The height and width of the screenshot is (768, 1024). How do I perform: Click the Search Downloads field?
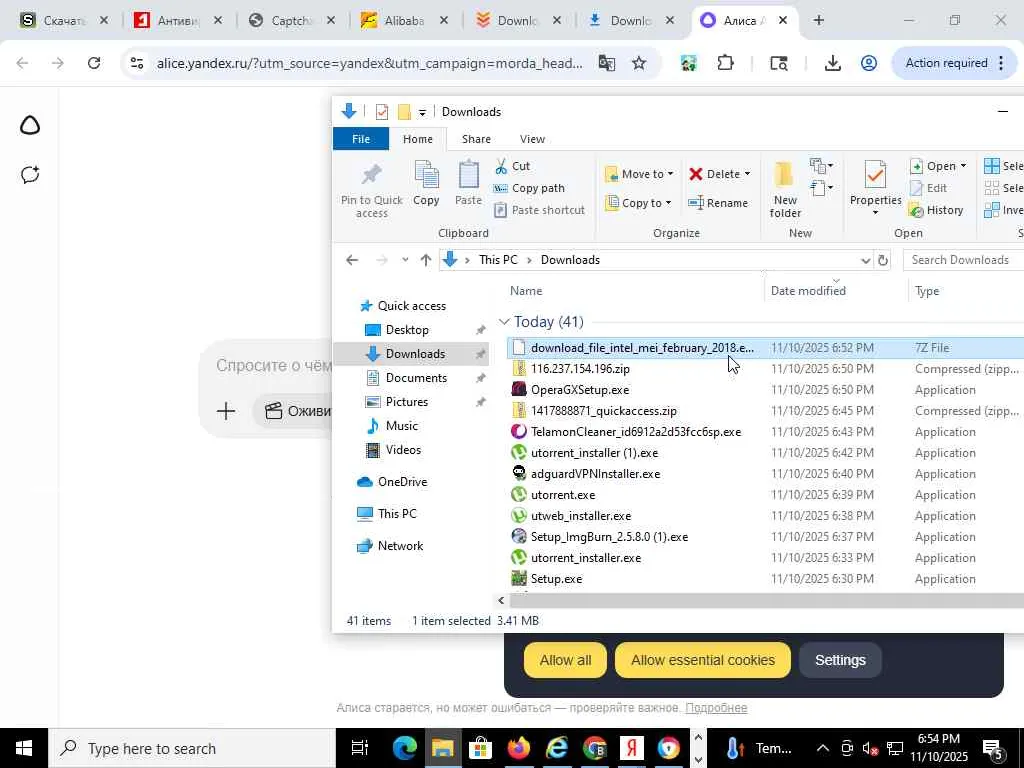pos(963,260)
